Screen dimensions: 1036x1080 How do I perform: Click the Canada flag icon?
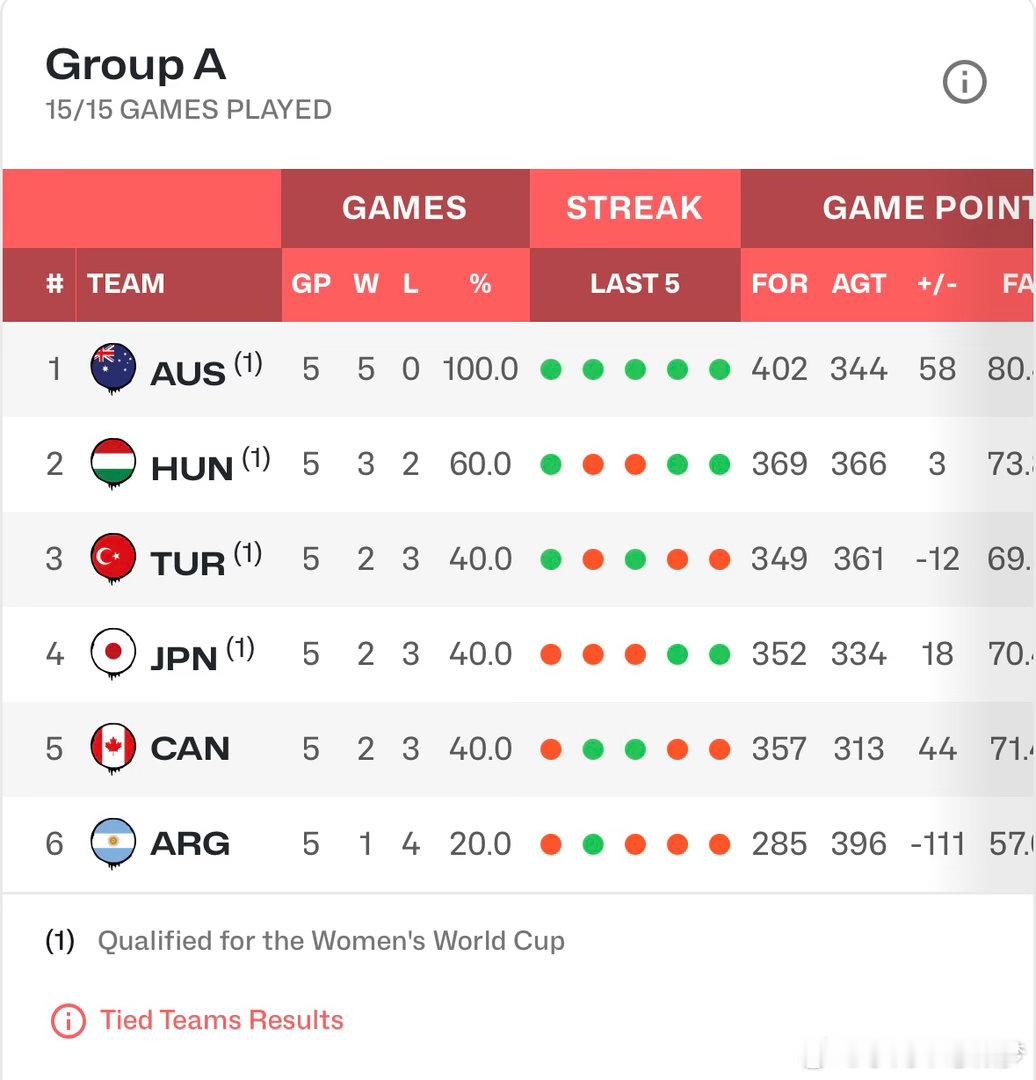pos(113,749)
